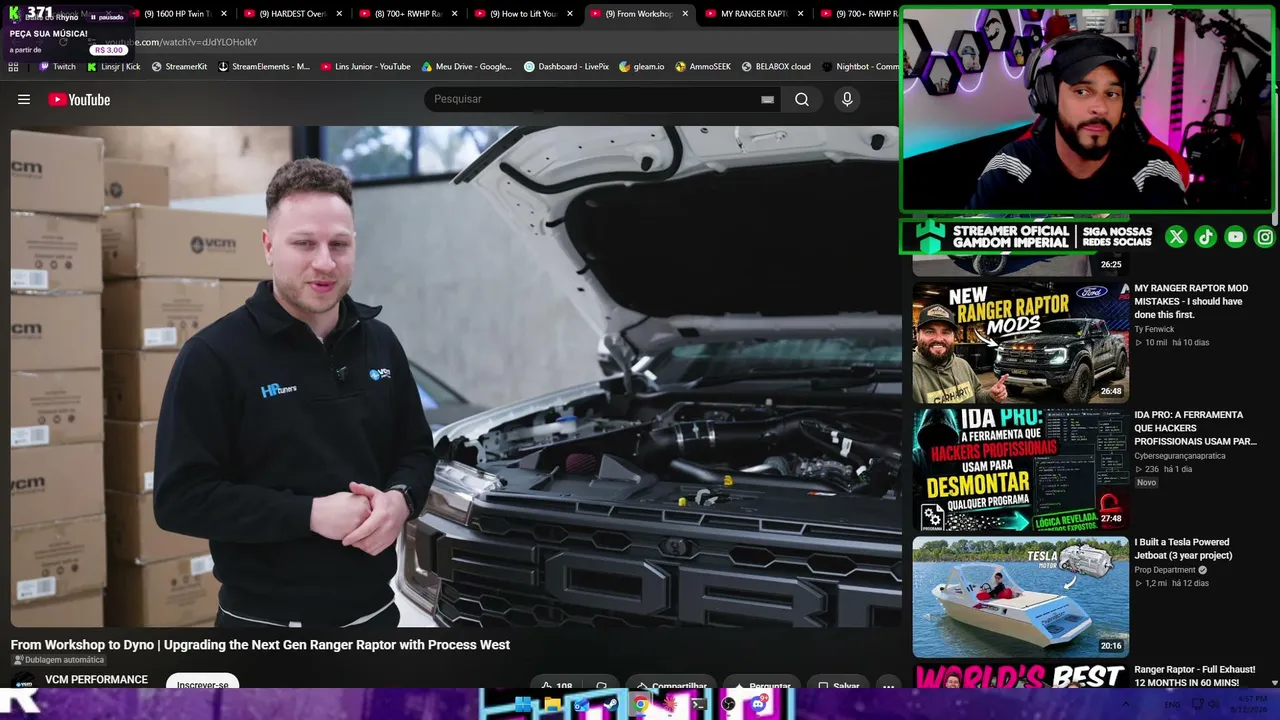The height and width of the screenshot is (720, 1280).
Task: Open Google Chrome from the taskbar
Action: 640,704
